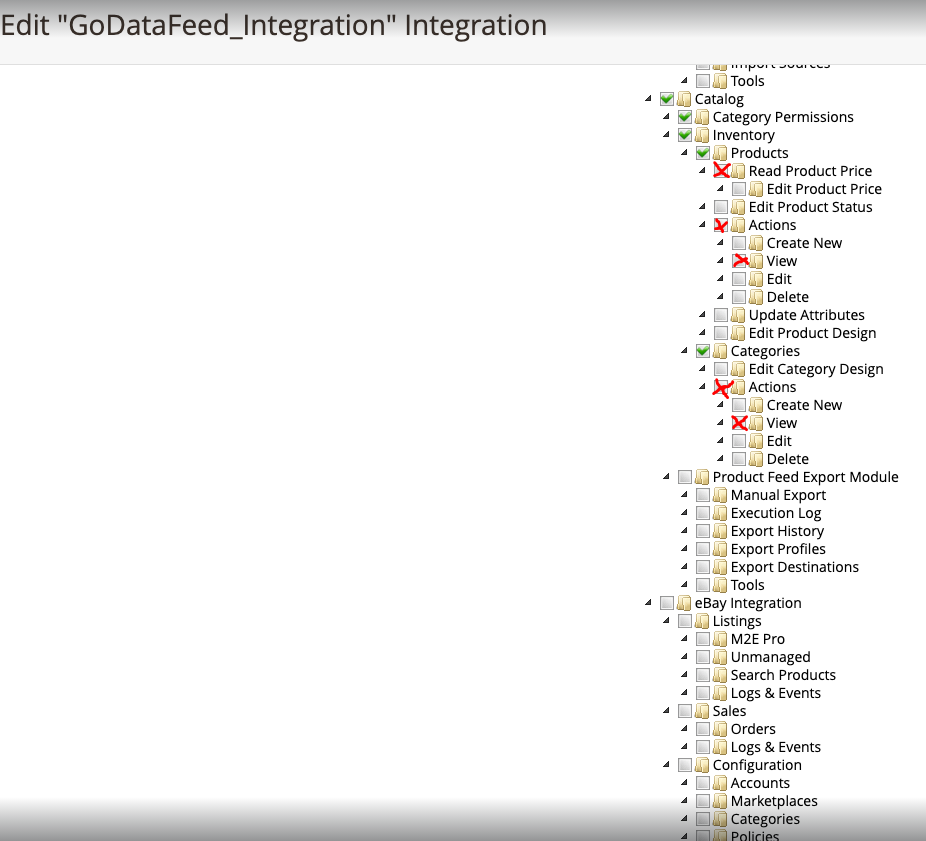Select the "Edit Product Status" label

coord(811,207)
